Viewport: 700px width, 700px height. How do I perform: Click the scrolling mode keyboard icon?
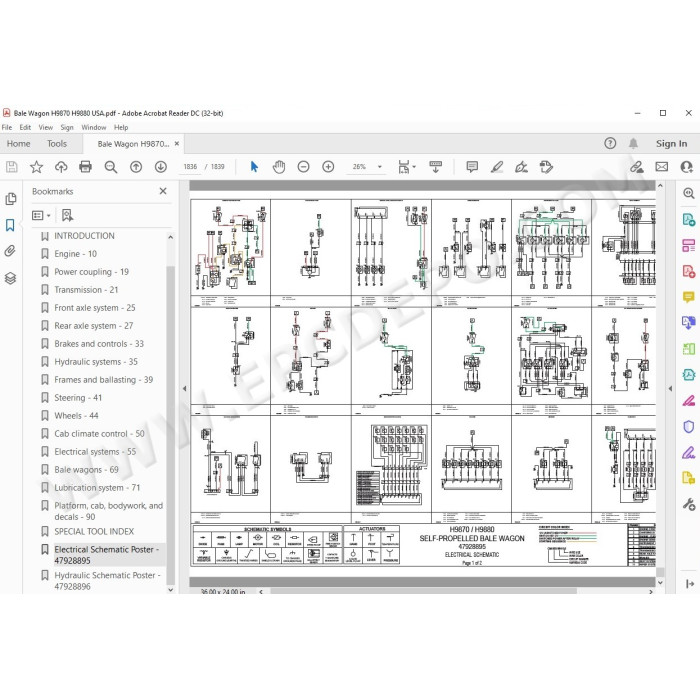pos(435,167)
